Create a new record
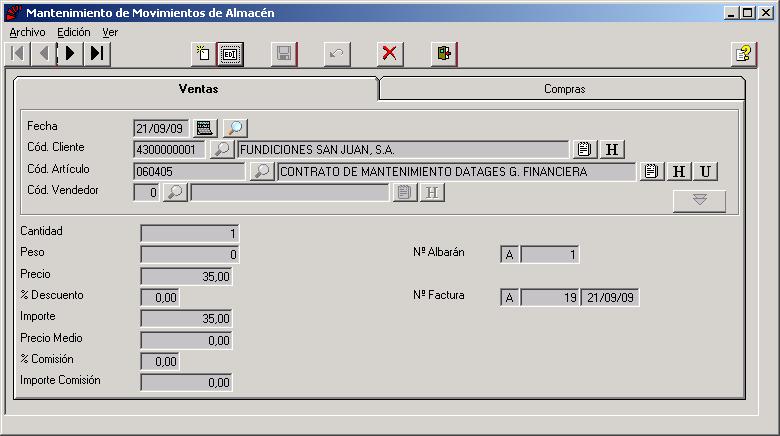Image resolution: width=780 pixels, height=436 pixels. click(x=203, y=54)
